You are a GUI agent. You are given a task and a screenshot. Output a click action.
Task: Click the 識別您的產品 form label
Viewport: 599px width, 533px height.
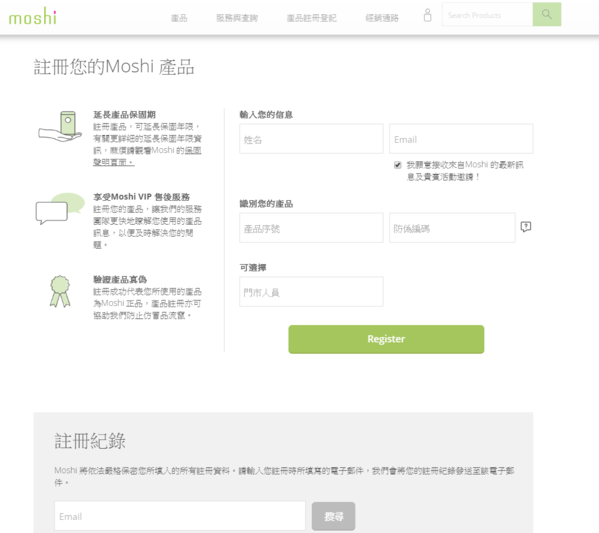266,204
